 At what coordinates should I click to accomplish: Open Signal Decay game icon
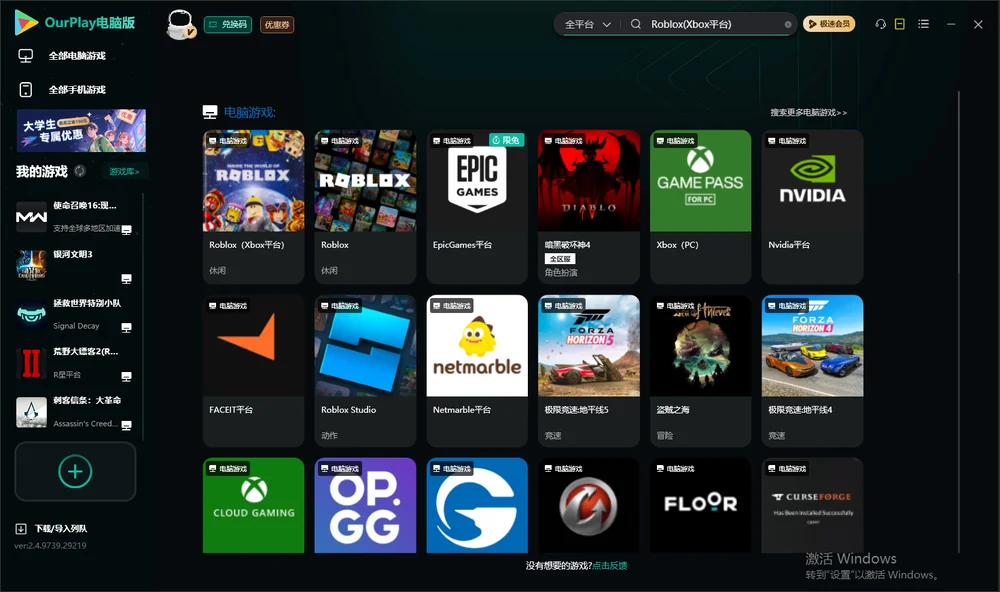pos(31,314)
